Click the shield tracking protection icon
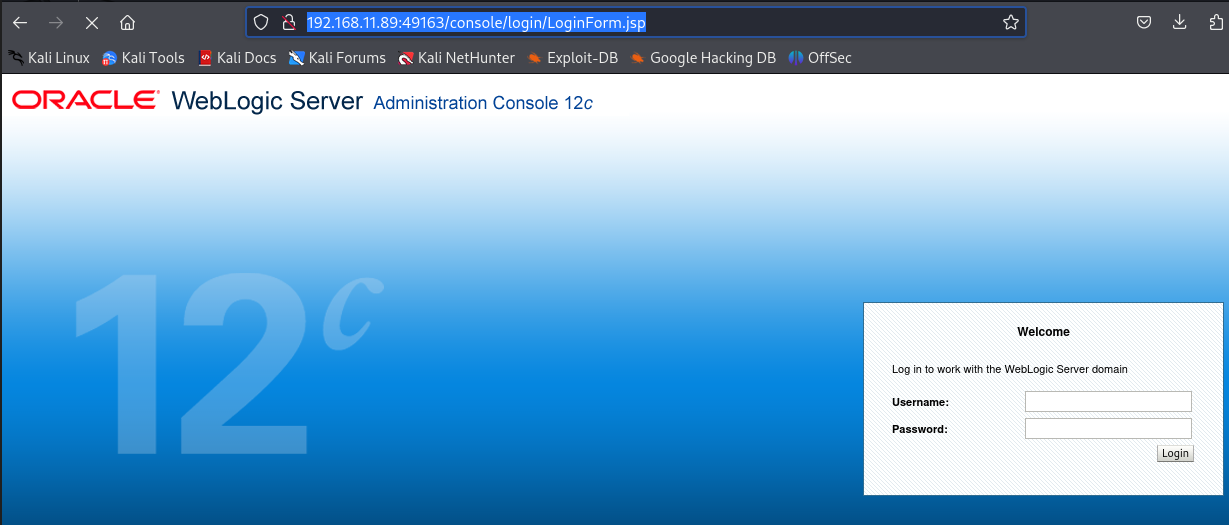The width and height of the screenshot is (1229, 525). pyautogui.click(x=261, y=22)
